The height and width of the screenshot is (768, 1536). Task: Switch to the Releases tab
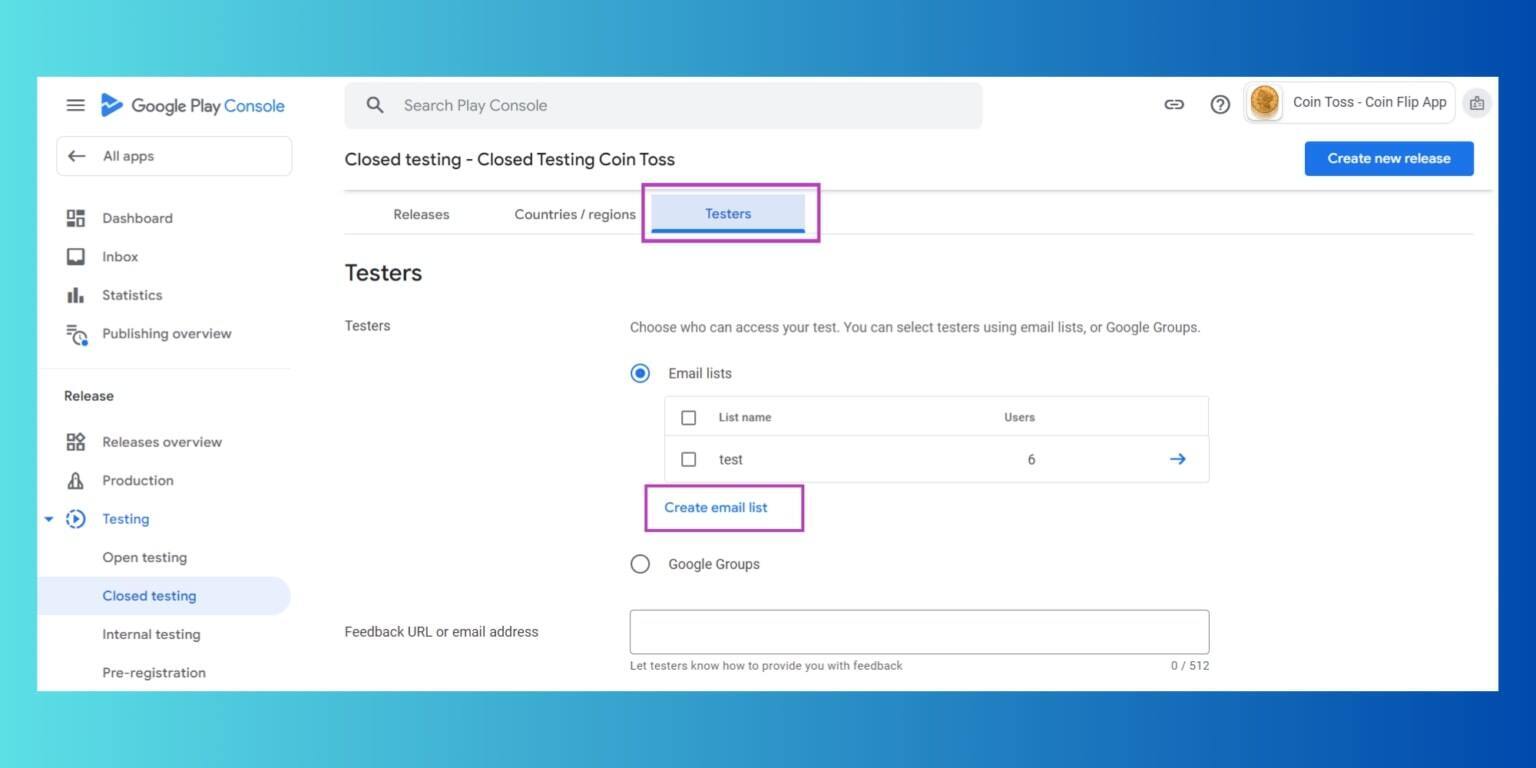click(x=421, y=214)
